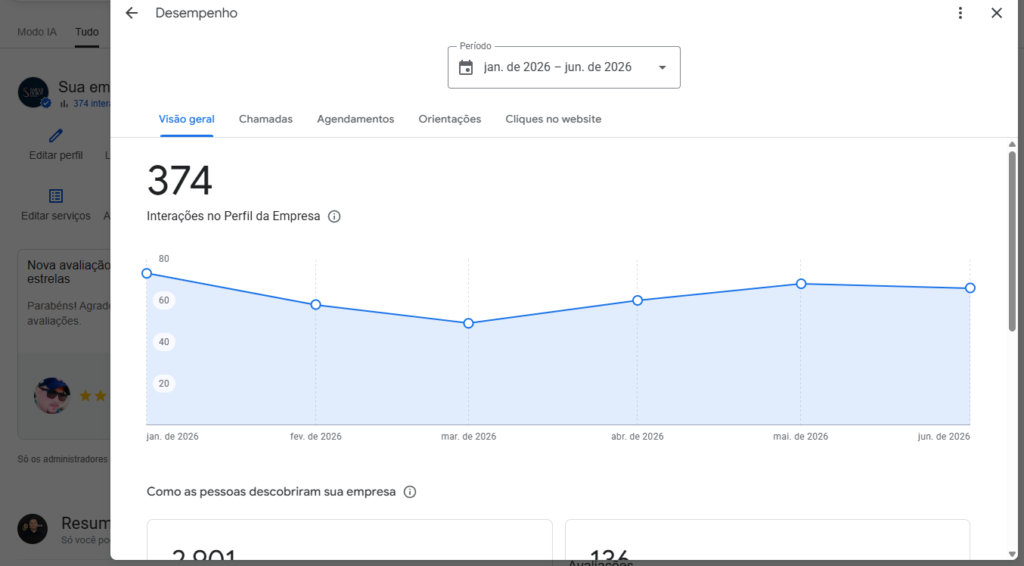This screenshot has width=1024, height=566.
Task: Open the Cliques no website tab
Action: point(553,119)
